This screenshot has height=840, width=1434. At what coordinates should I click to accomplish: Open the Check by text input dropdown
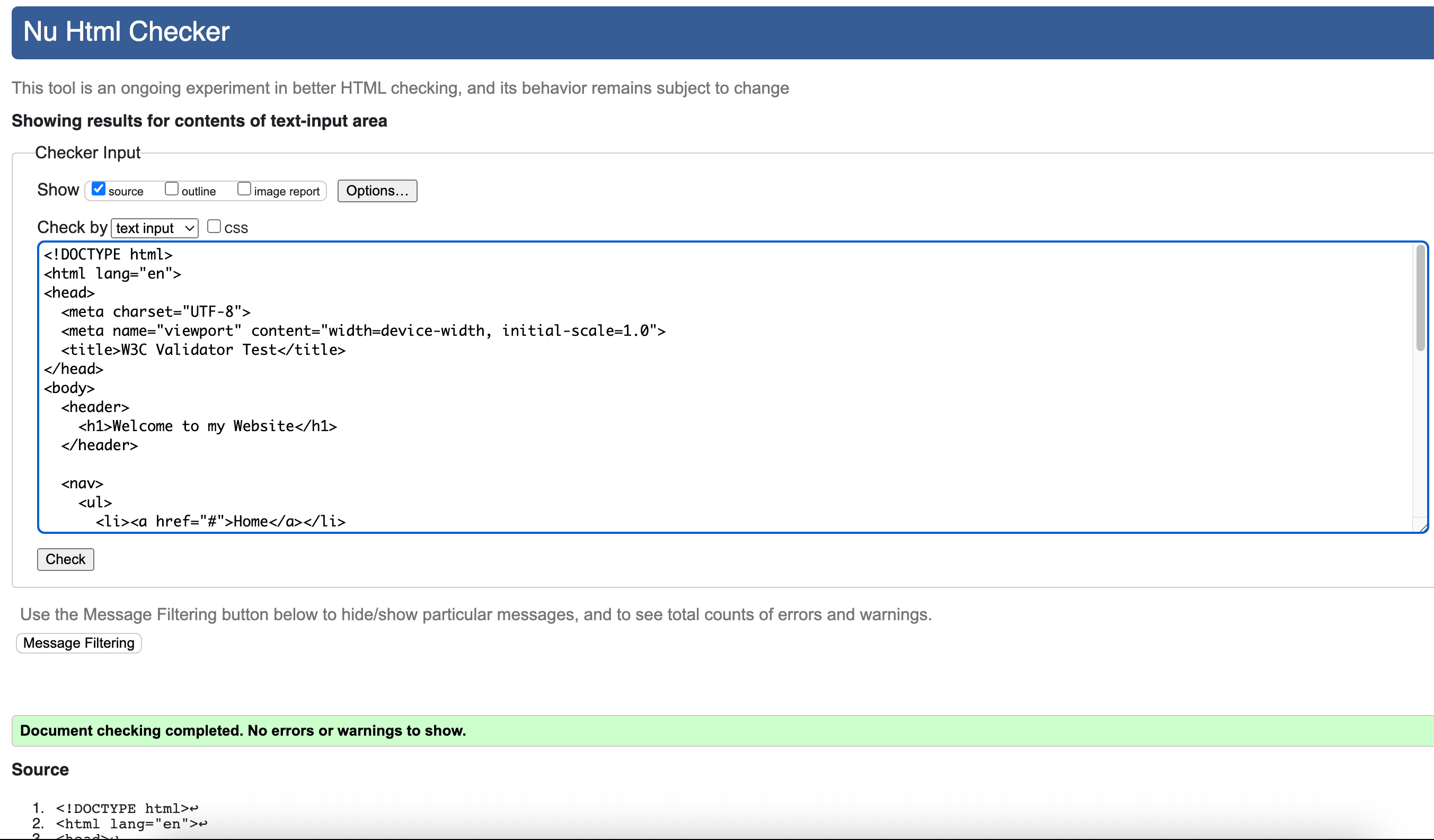(154, 228)
